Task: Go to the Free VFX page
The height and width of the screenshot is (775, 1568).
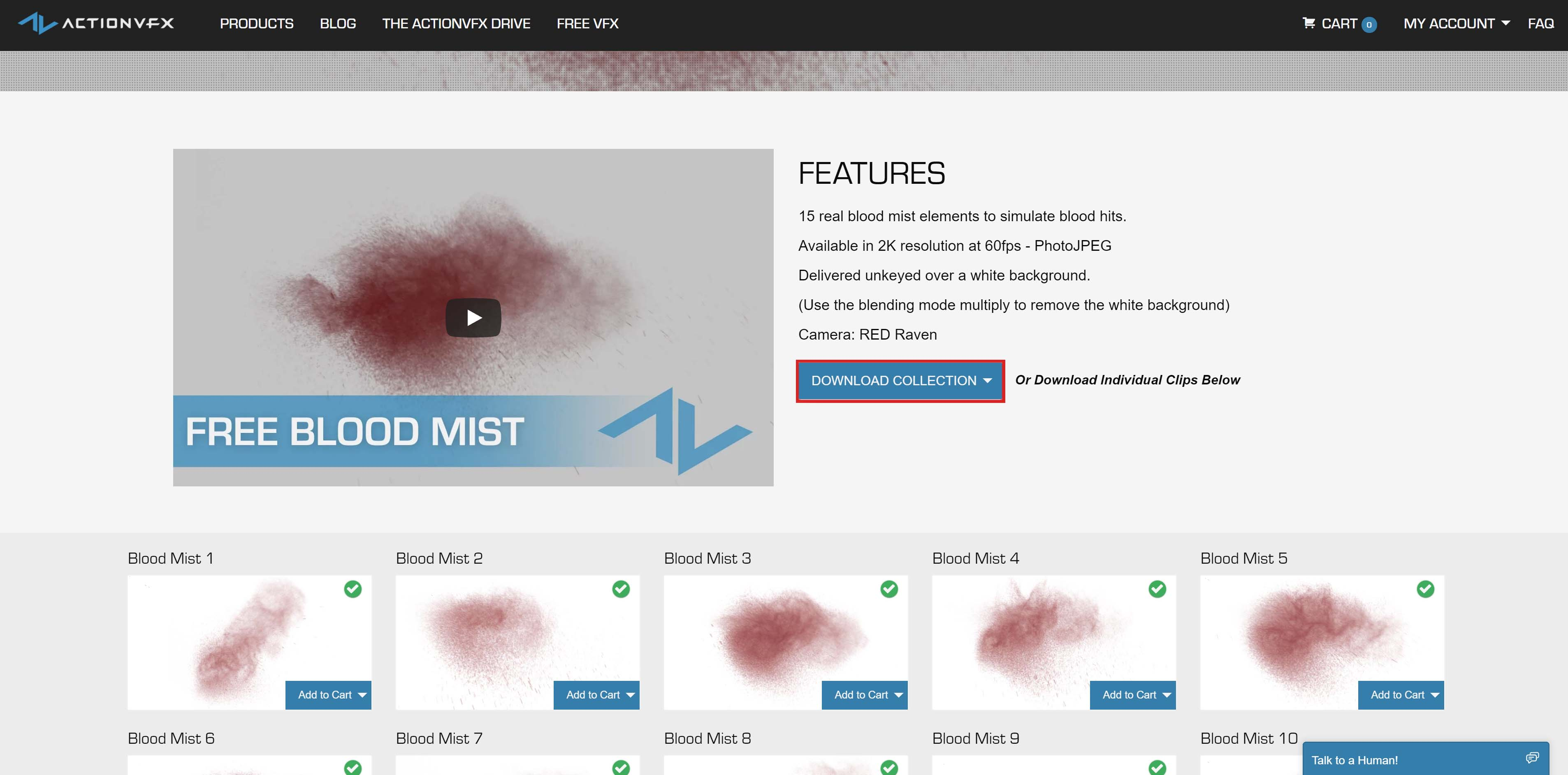Action: (587, 24)
